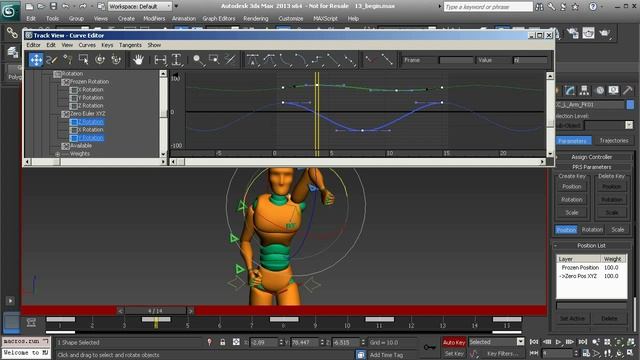Collapse the Zero Euler XYZ track
Screen dimensions: 640x360
point(65,114)
